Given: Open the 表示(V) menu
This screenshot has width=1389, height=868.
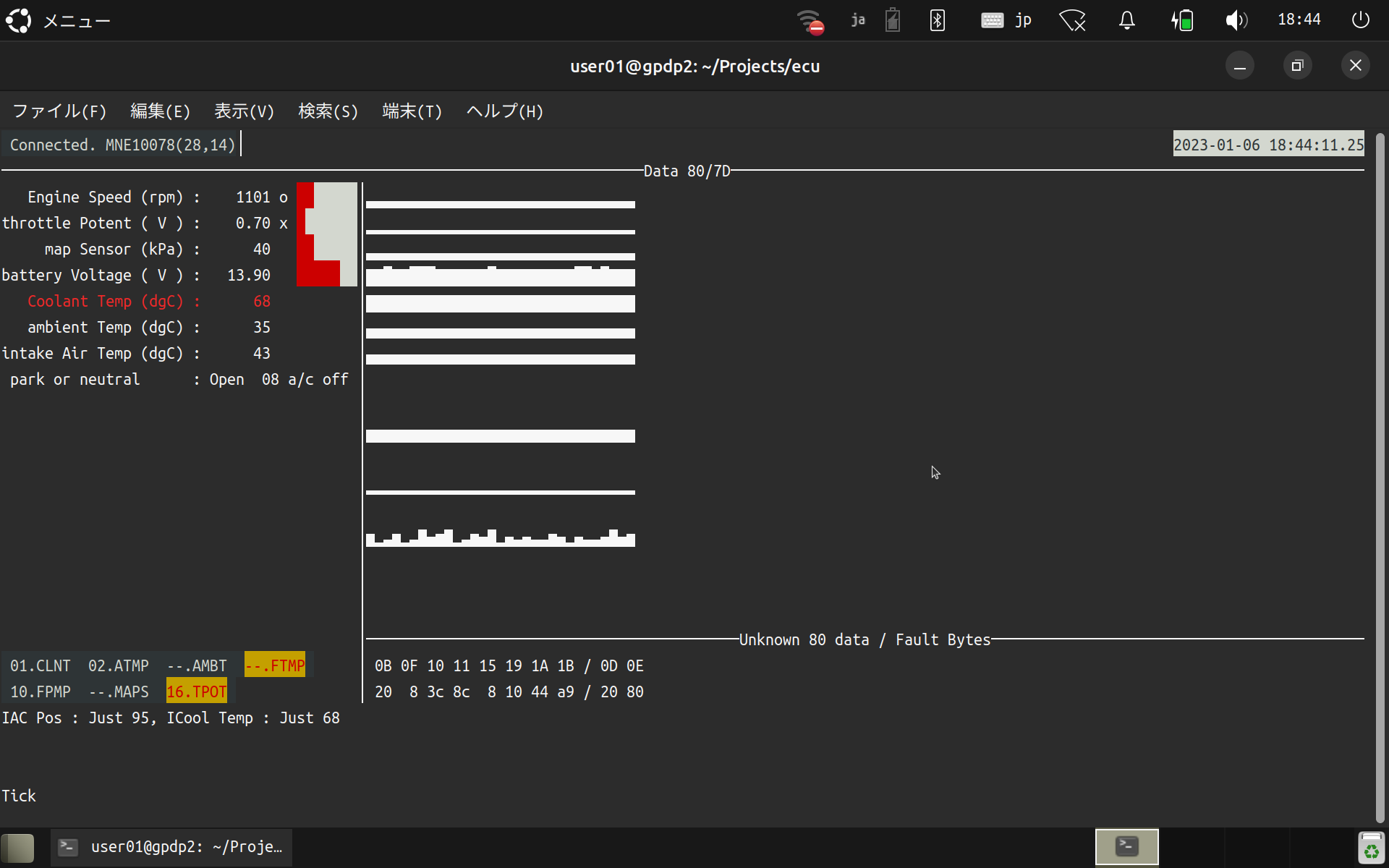Looking at the screenshot, I should click(x=244, y=111).
